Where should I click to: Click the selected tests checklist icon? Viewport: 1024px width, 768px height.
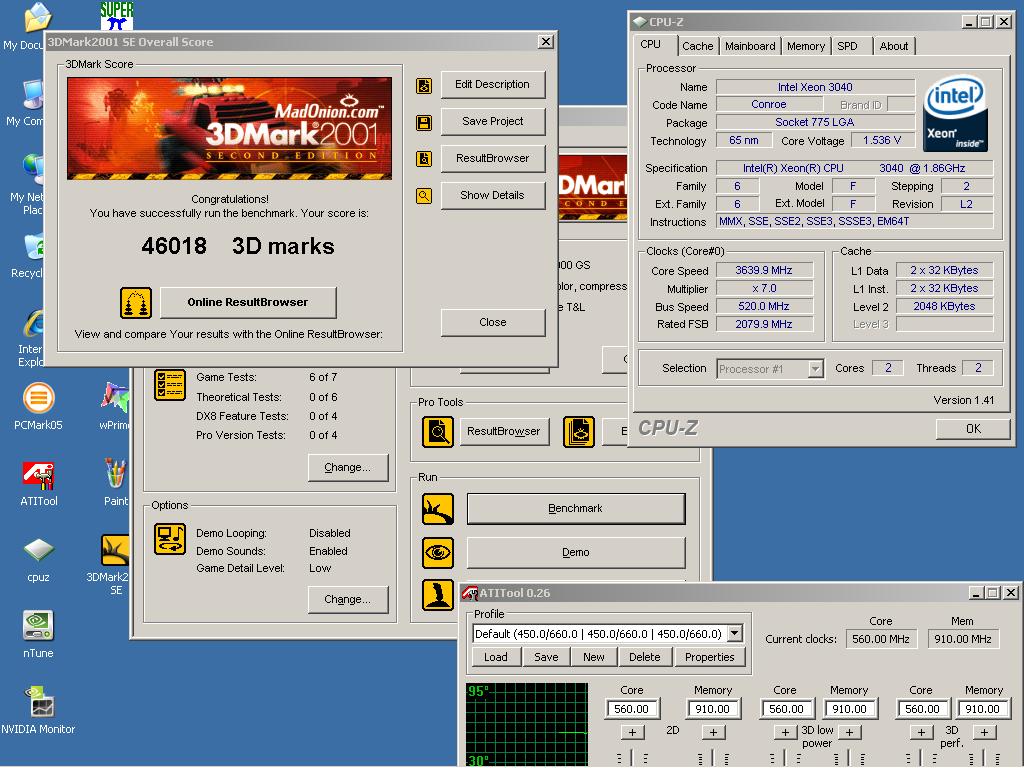click(170, 385)
